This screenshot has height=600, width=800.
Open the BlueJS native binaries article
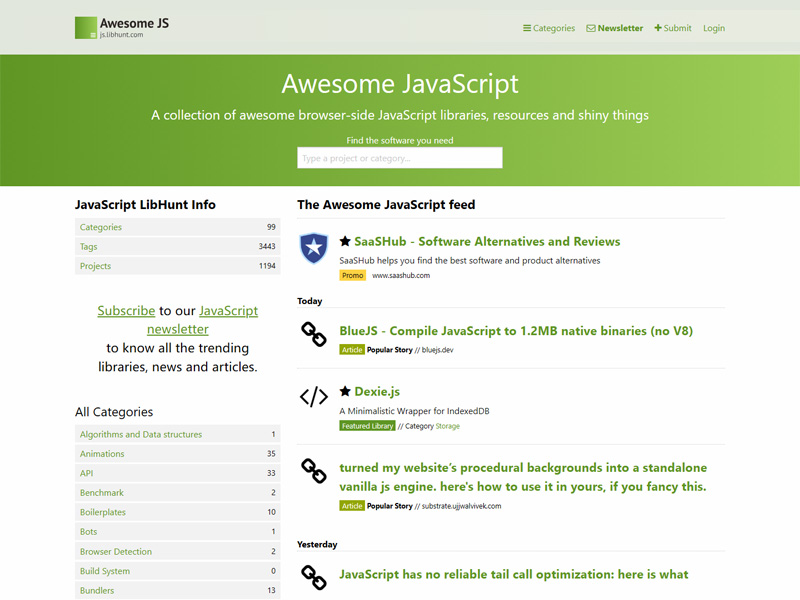point(516,331)
